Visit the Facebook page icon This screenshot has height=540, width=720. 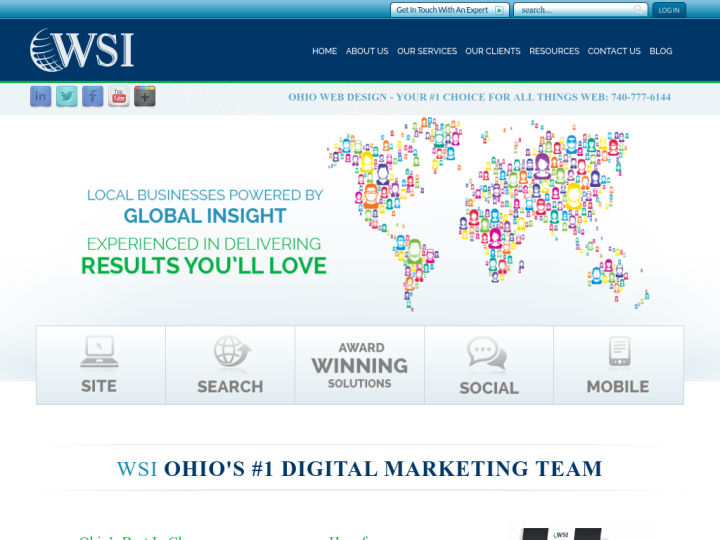93,97
